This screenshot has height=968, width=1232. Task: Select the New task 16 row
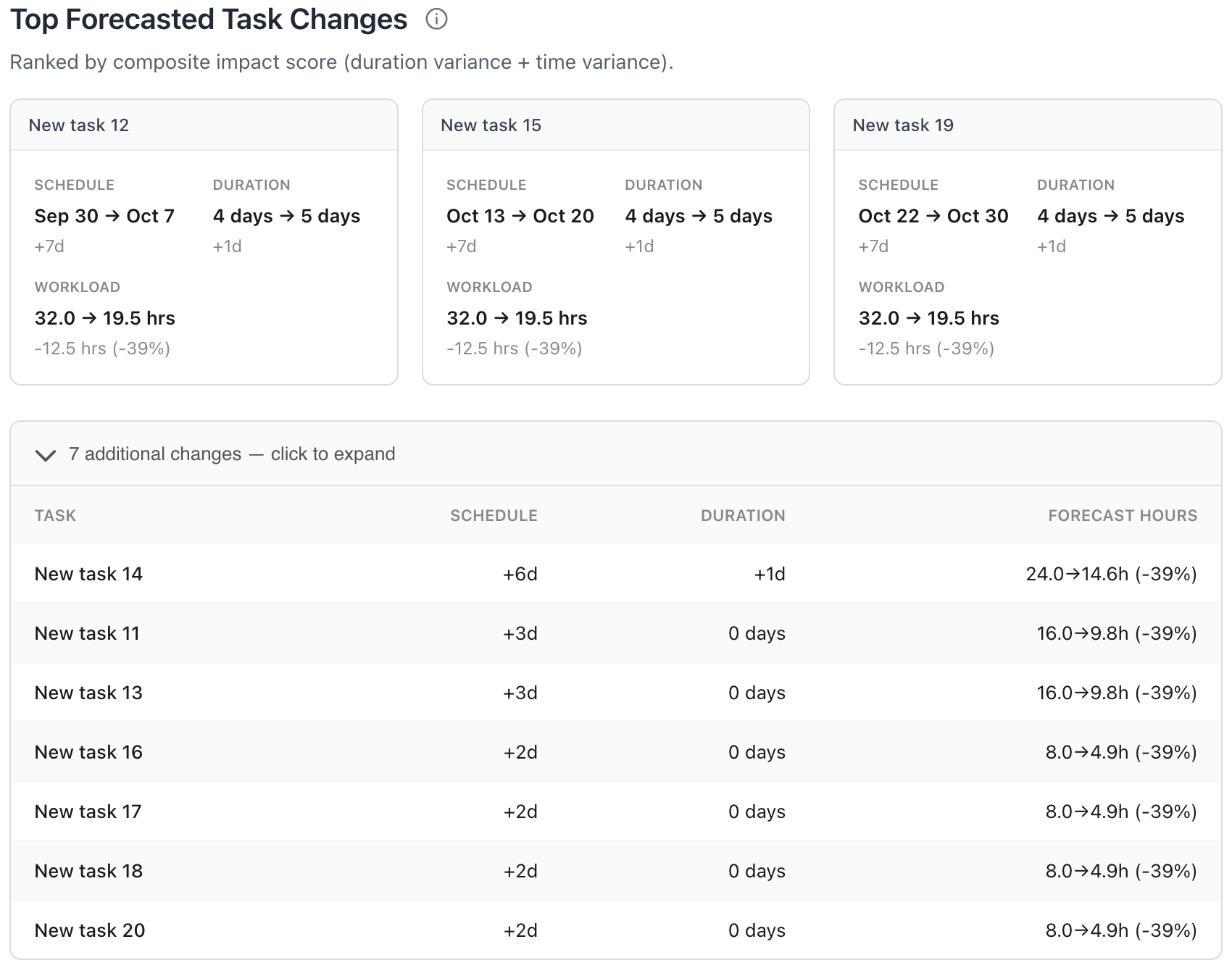tap(615, 752)
